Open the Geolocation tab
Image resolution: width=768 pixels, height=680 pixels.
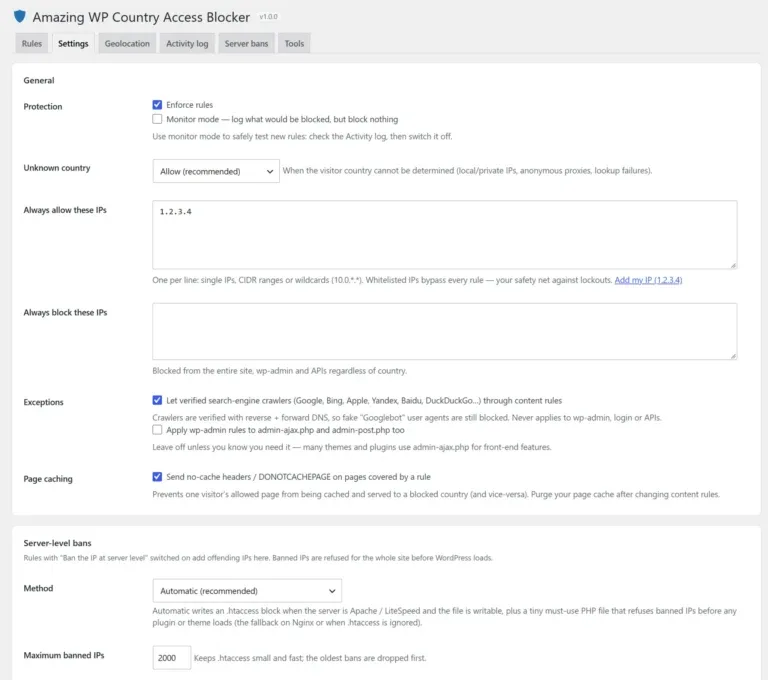click(x=127, y=43)
